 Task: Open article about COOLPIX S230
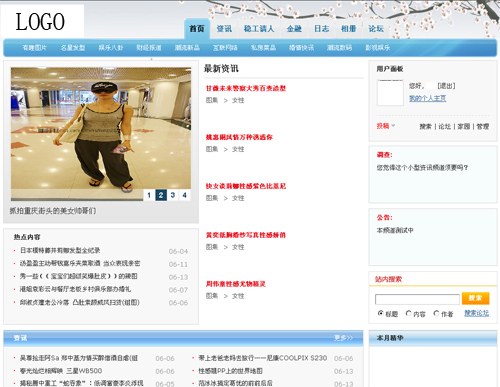pyautogui.click(x=263, y=358)
